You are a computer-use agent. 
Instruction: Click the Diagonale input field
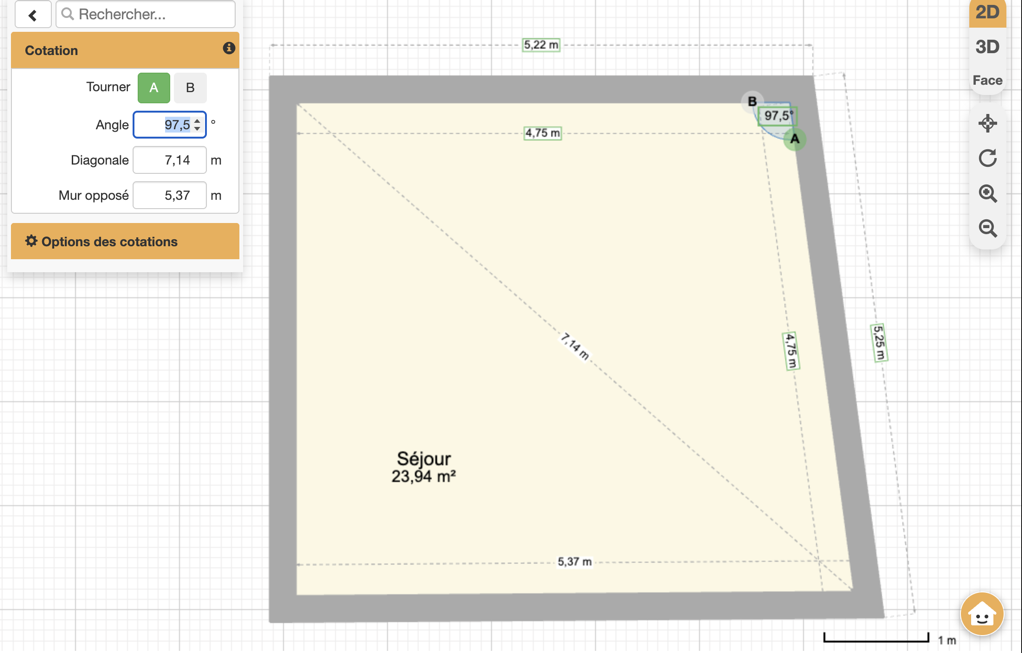(169, 160)
